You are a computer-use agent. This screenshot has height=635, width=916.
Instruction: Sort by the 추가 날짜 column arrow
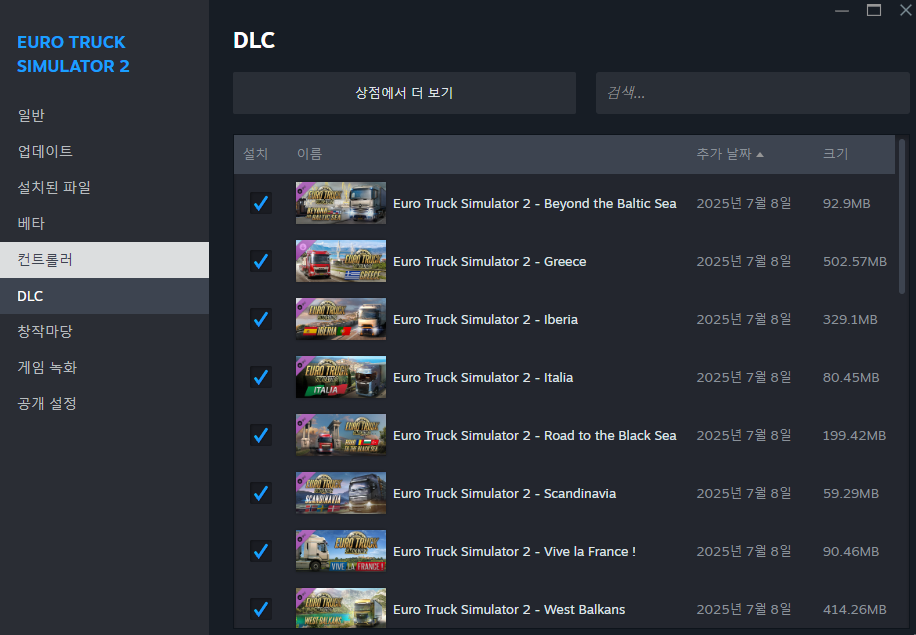pos(760,155)
